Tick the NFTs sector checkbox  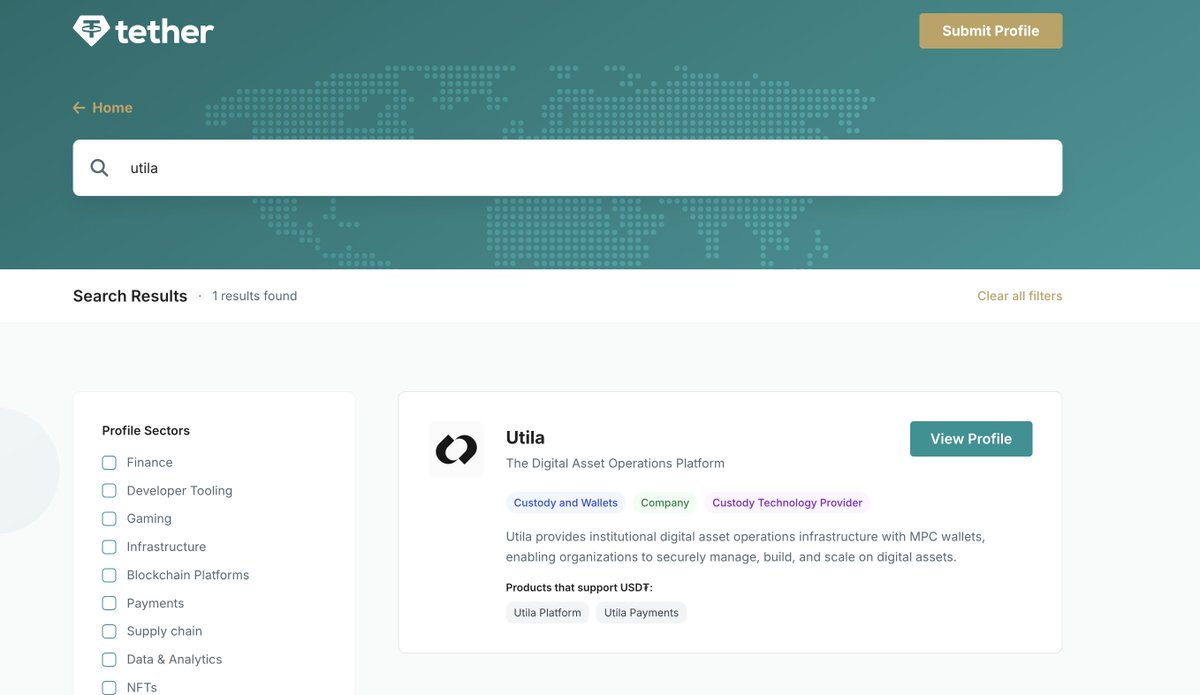109,687
